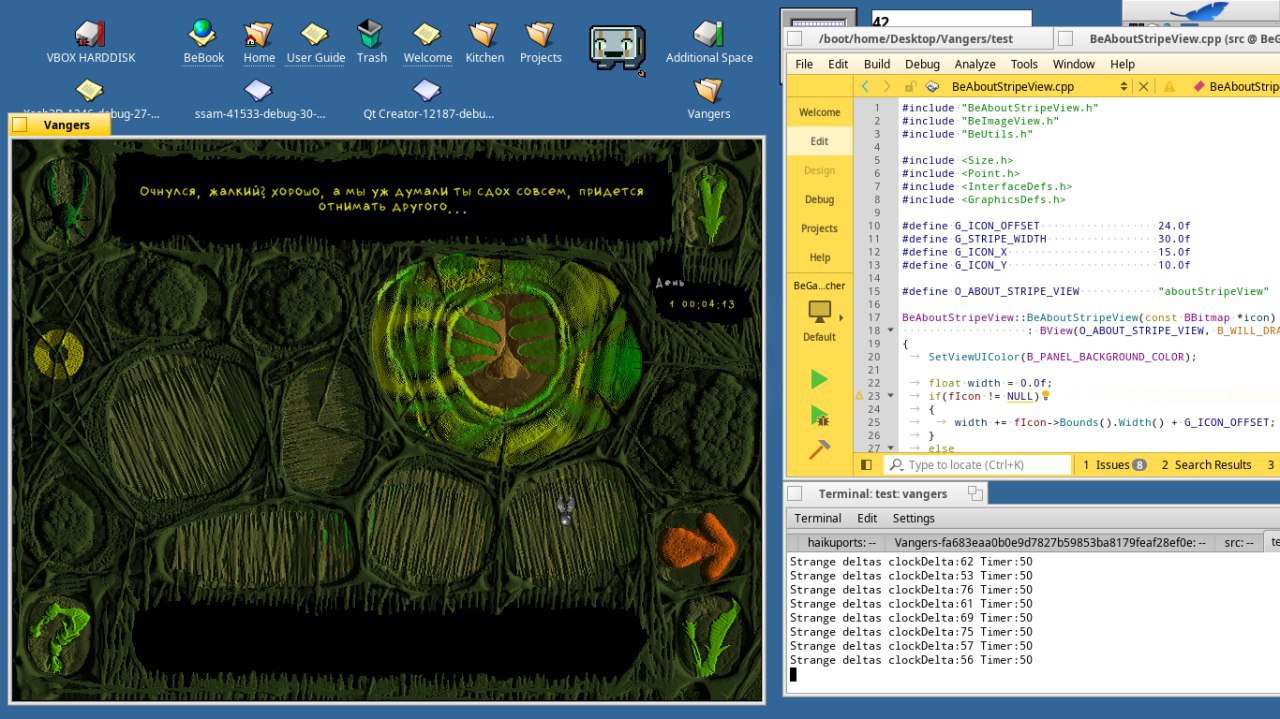The width and height of the screenshot is (1280, 719).
Task: Click the green Run button in Qt Creator
Action: point(819,379)
